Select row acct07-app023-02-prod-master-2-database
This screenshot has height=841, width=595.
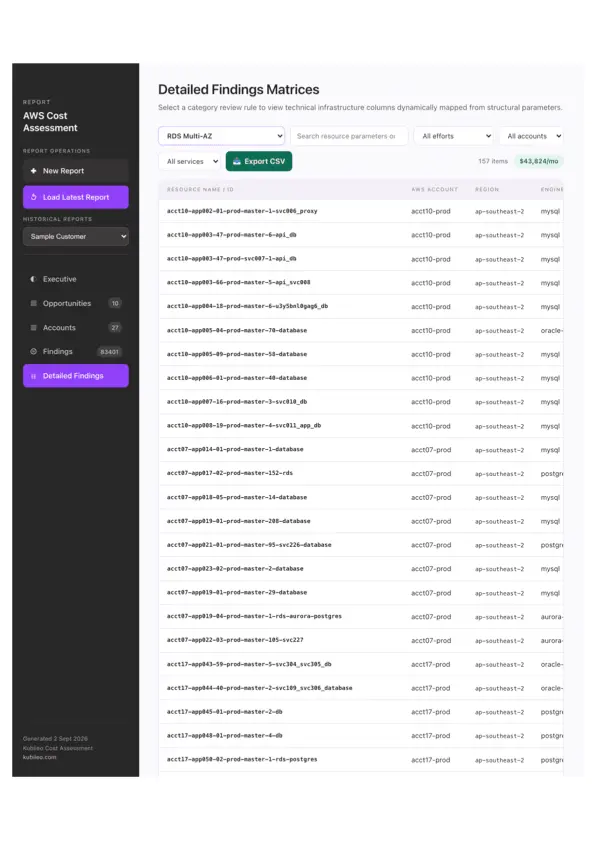tap(361, 569)
